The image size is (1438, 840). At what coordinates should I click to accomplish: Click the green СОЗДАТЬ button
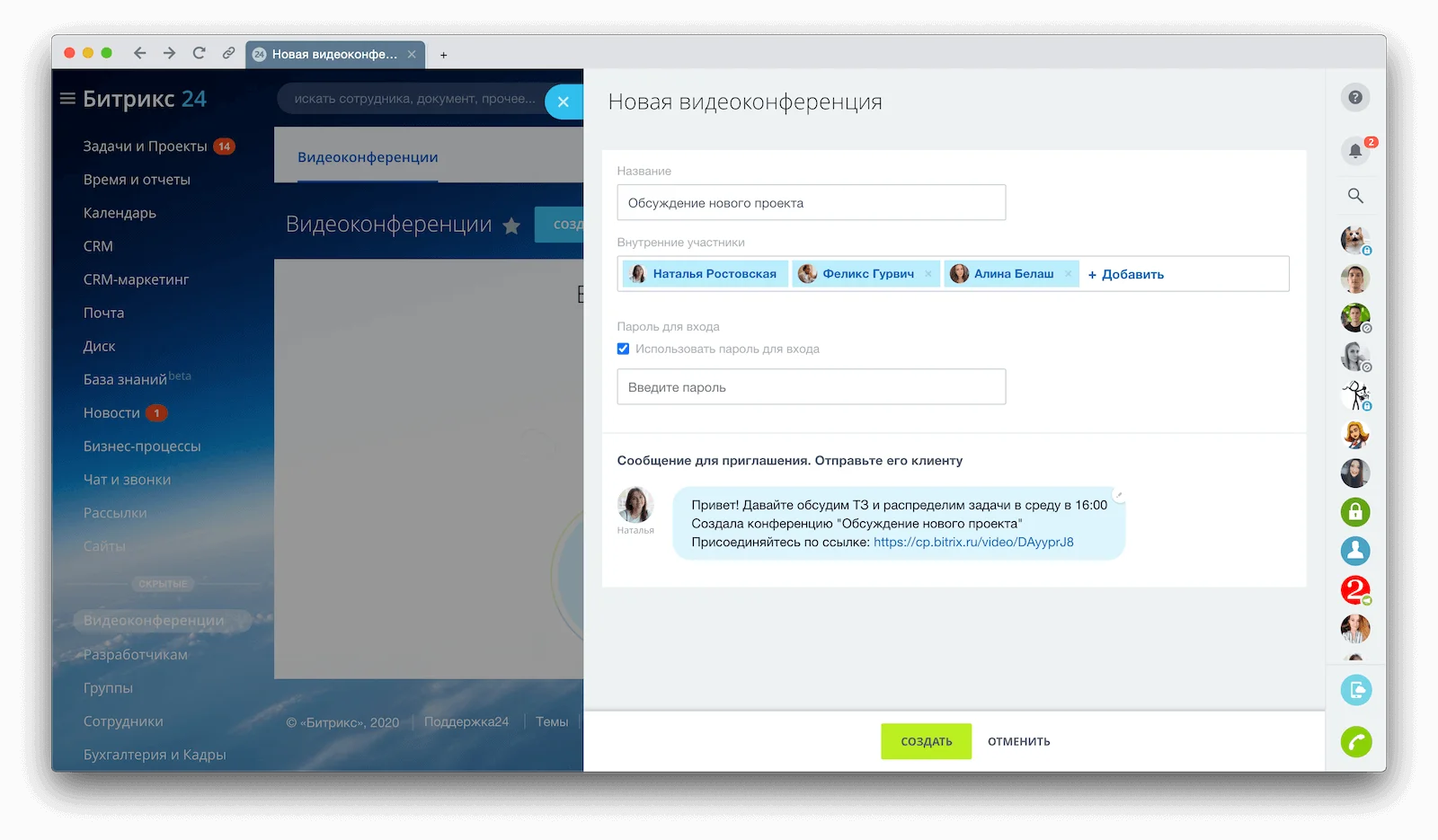pyautogui.click(x=927, y=741)
